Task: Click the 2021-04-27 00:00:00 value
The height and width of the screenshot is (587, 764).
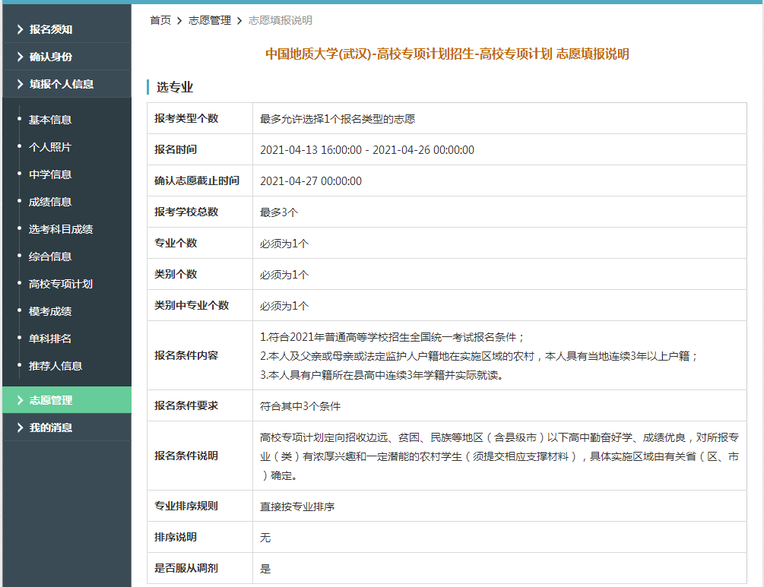Action: [x=311, y=181]
